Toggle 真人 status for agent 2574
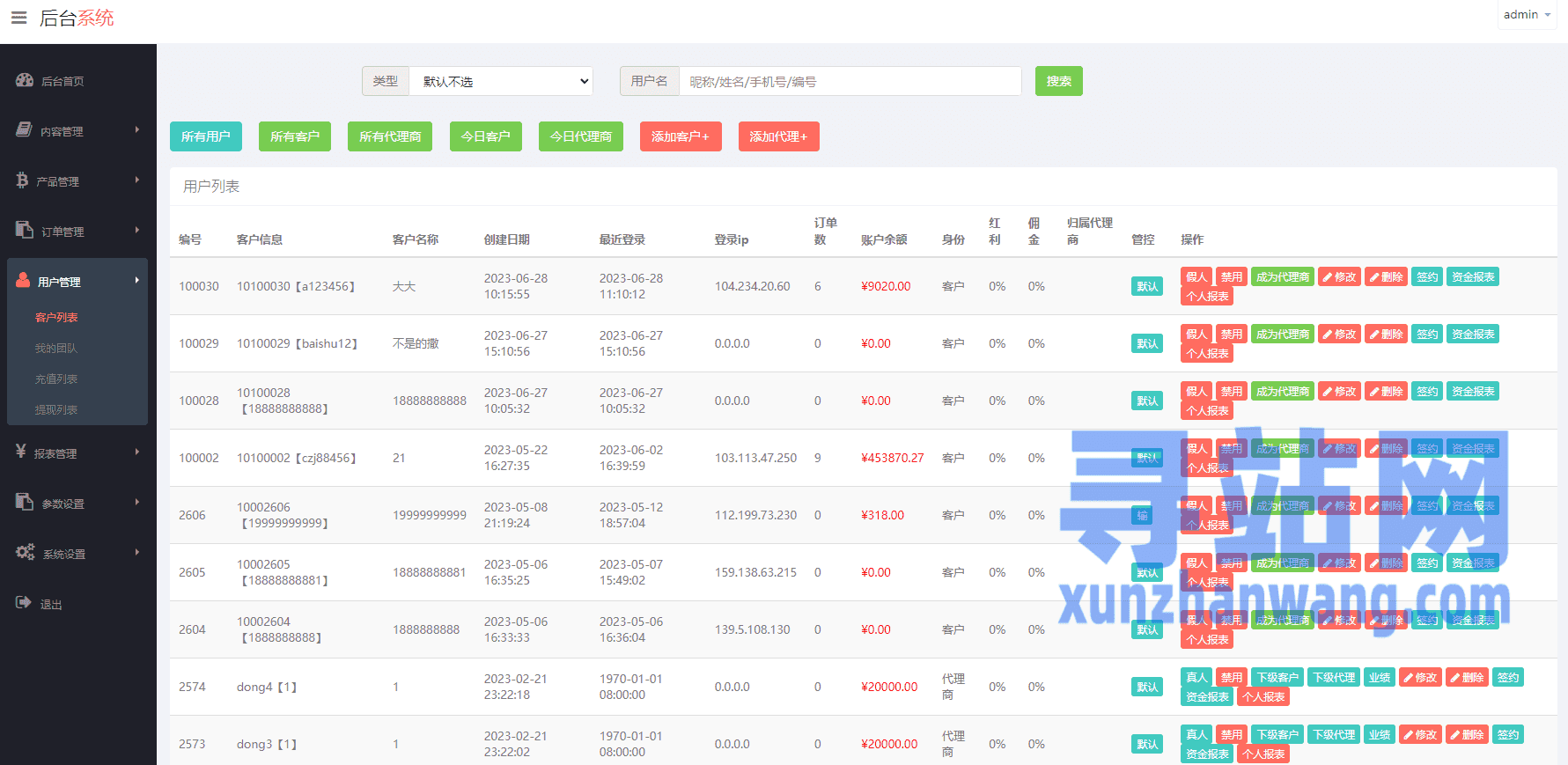This screenshot has height=765, width=1568. coord(1196,678)
